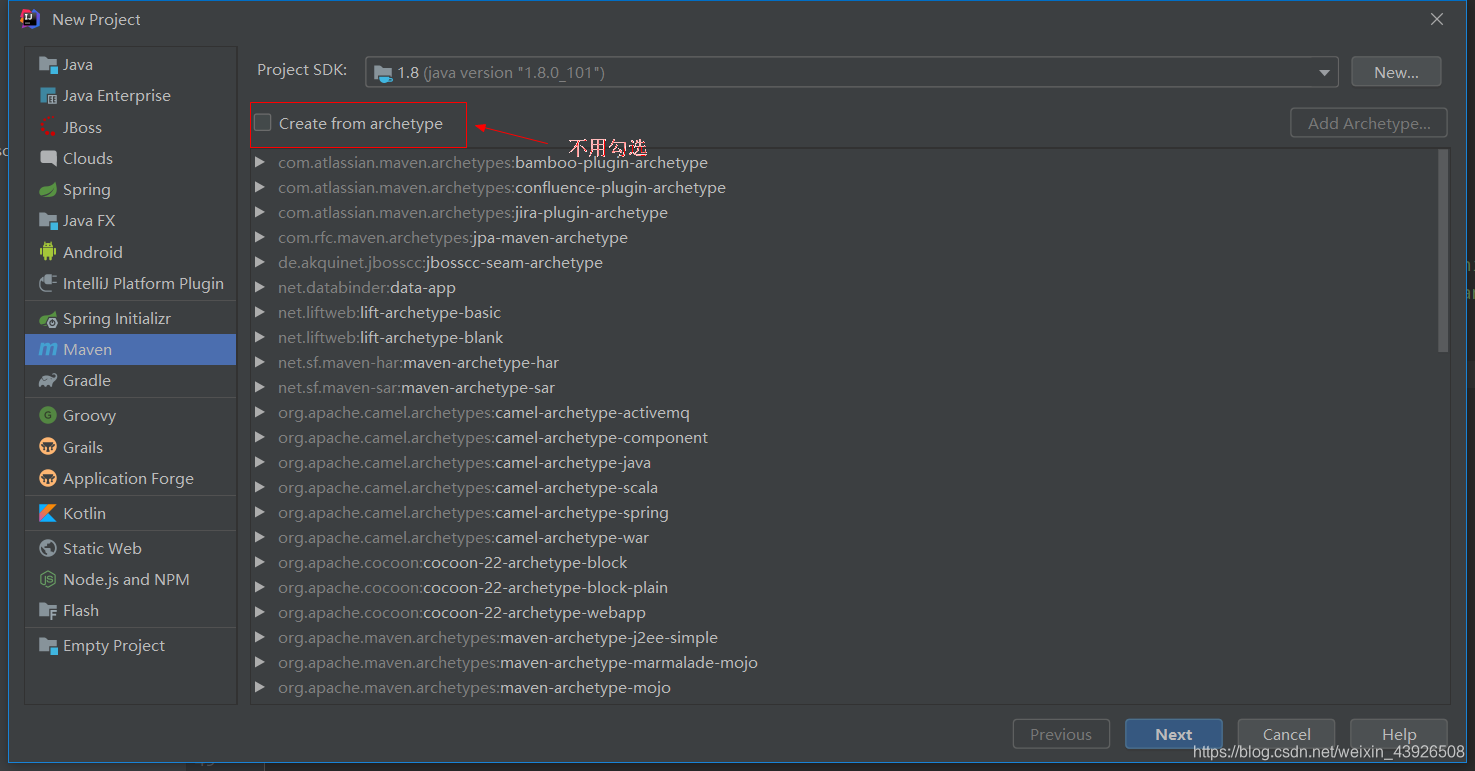Expand bamboo-plugin-archetype entry
Screen dimensions: 1475x771
tap(260, 162)
